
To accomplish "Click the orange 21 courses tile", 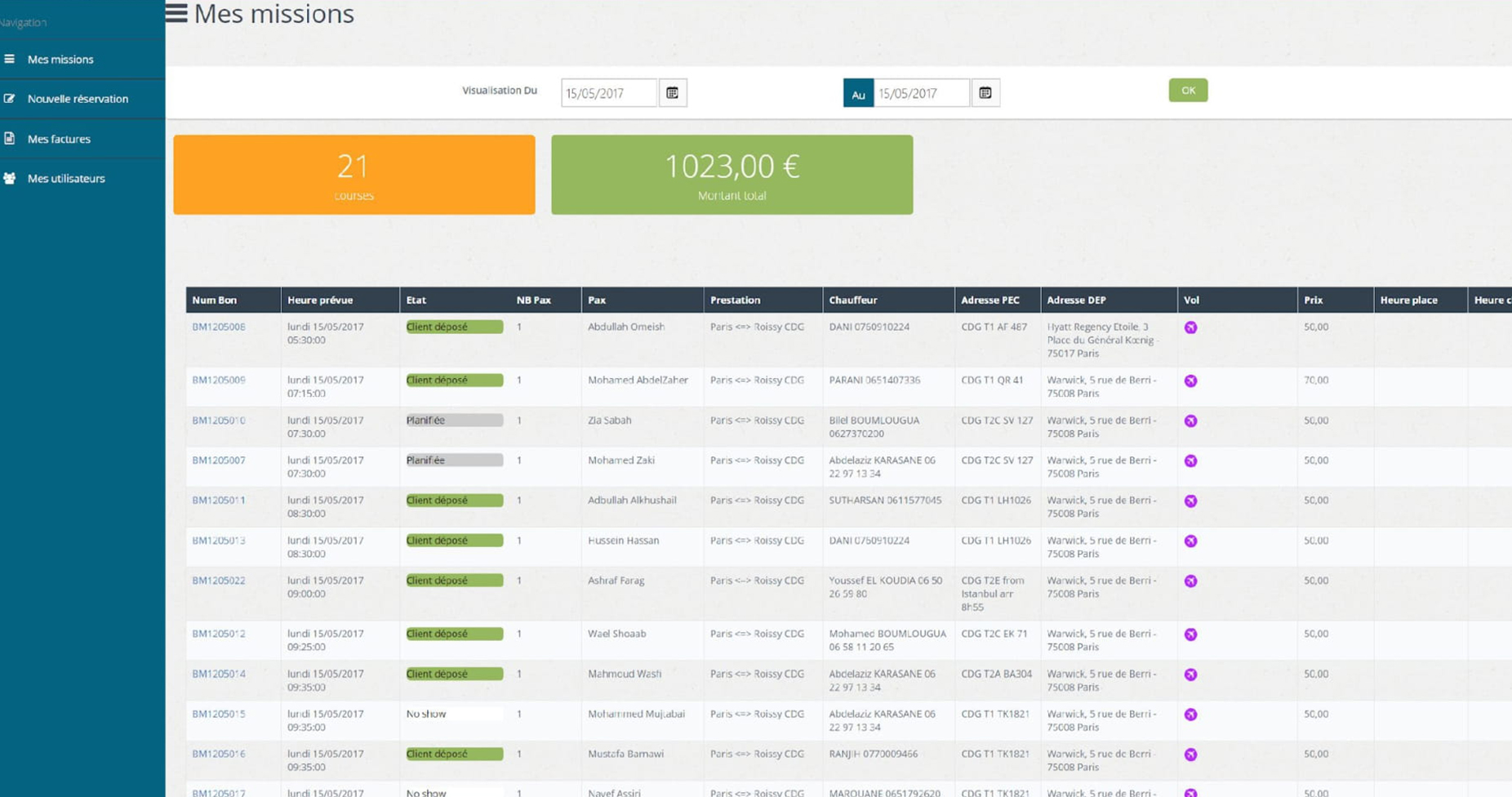I will point(354,175).
